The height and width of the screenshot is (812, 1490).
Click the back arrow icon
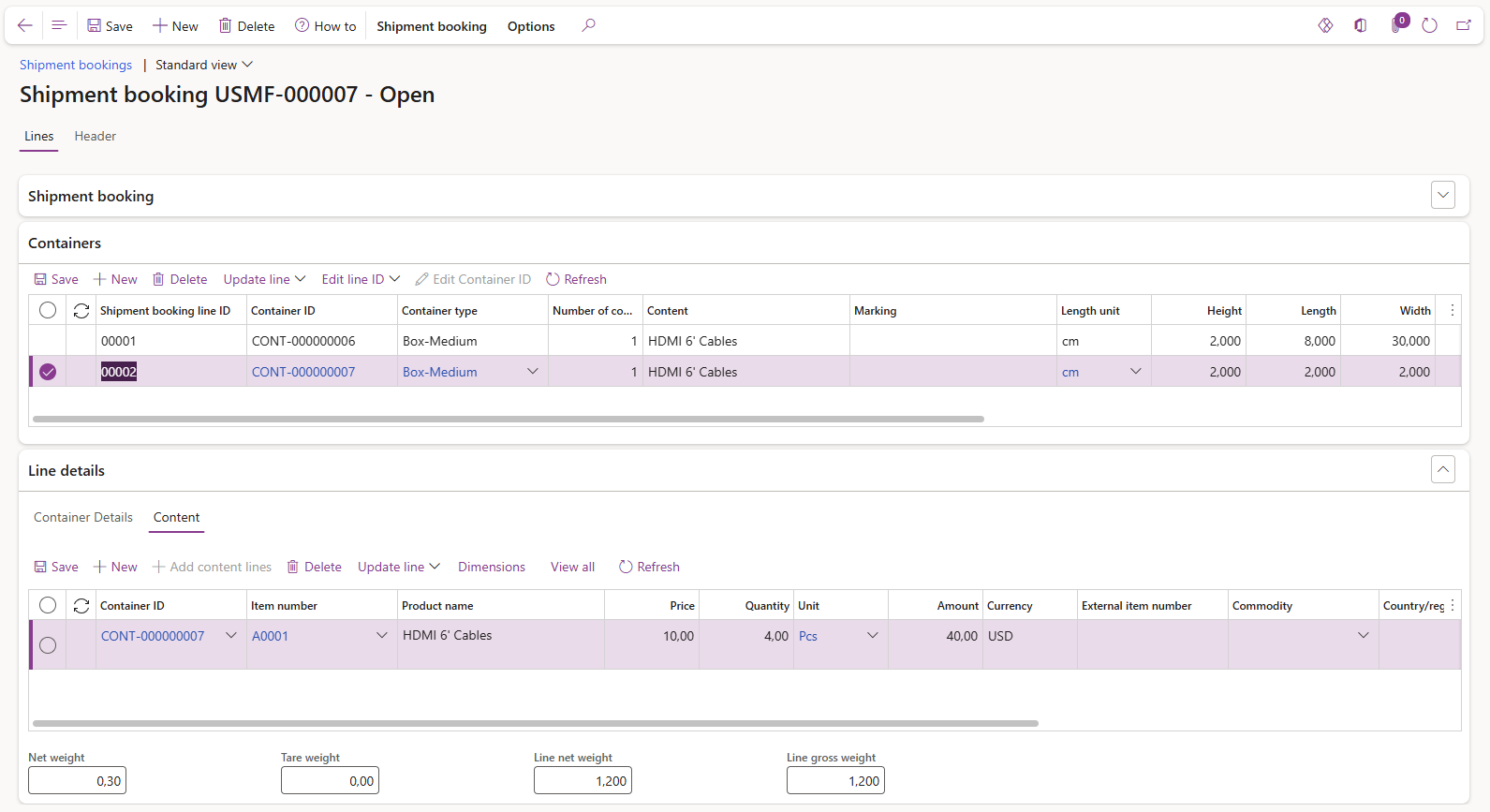pos(25,25)
